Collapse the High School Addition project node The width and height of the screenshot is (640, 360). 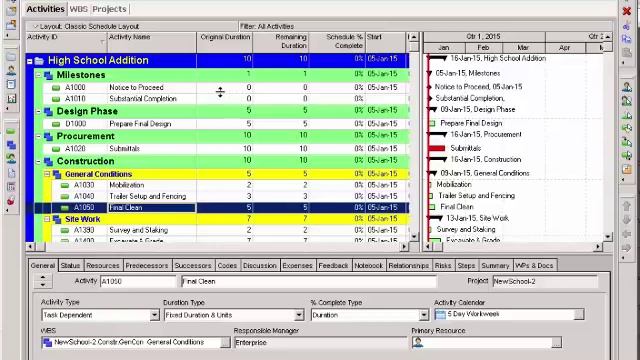click(30, 61)
